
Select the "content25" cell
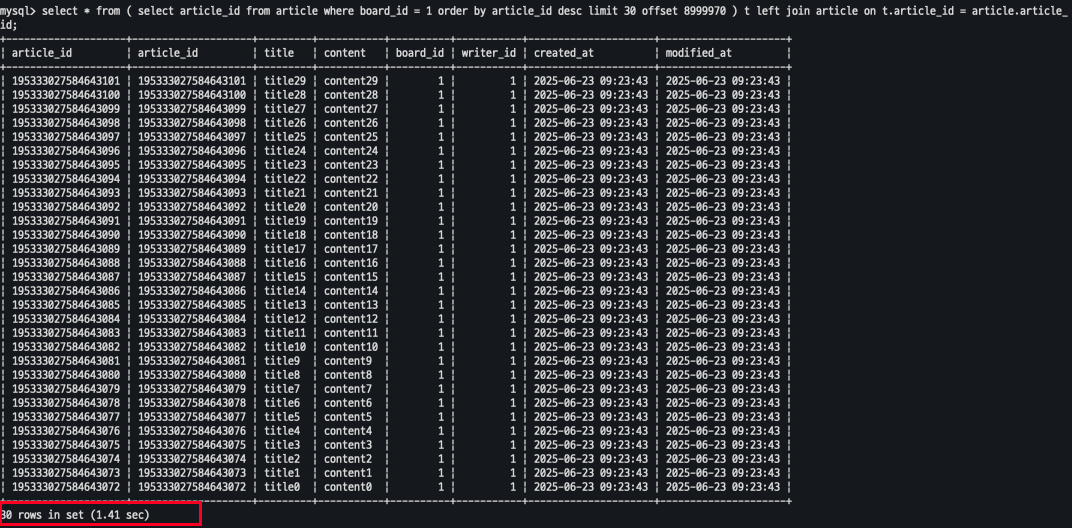pyautogui.click(x=351, y=137)
